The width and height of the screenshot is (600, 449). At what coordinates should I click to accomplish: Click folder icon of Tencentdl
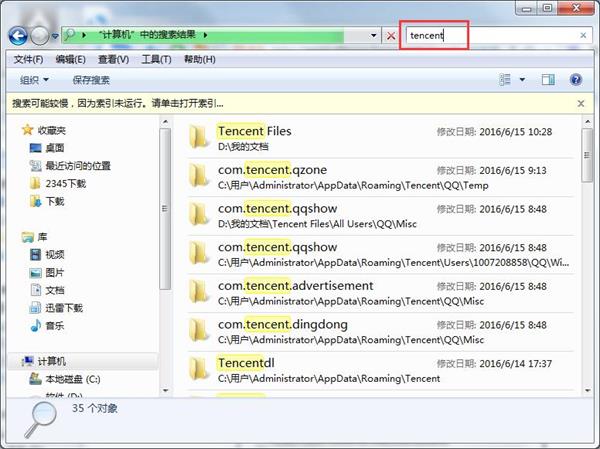[199, 369]
